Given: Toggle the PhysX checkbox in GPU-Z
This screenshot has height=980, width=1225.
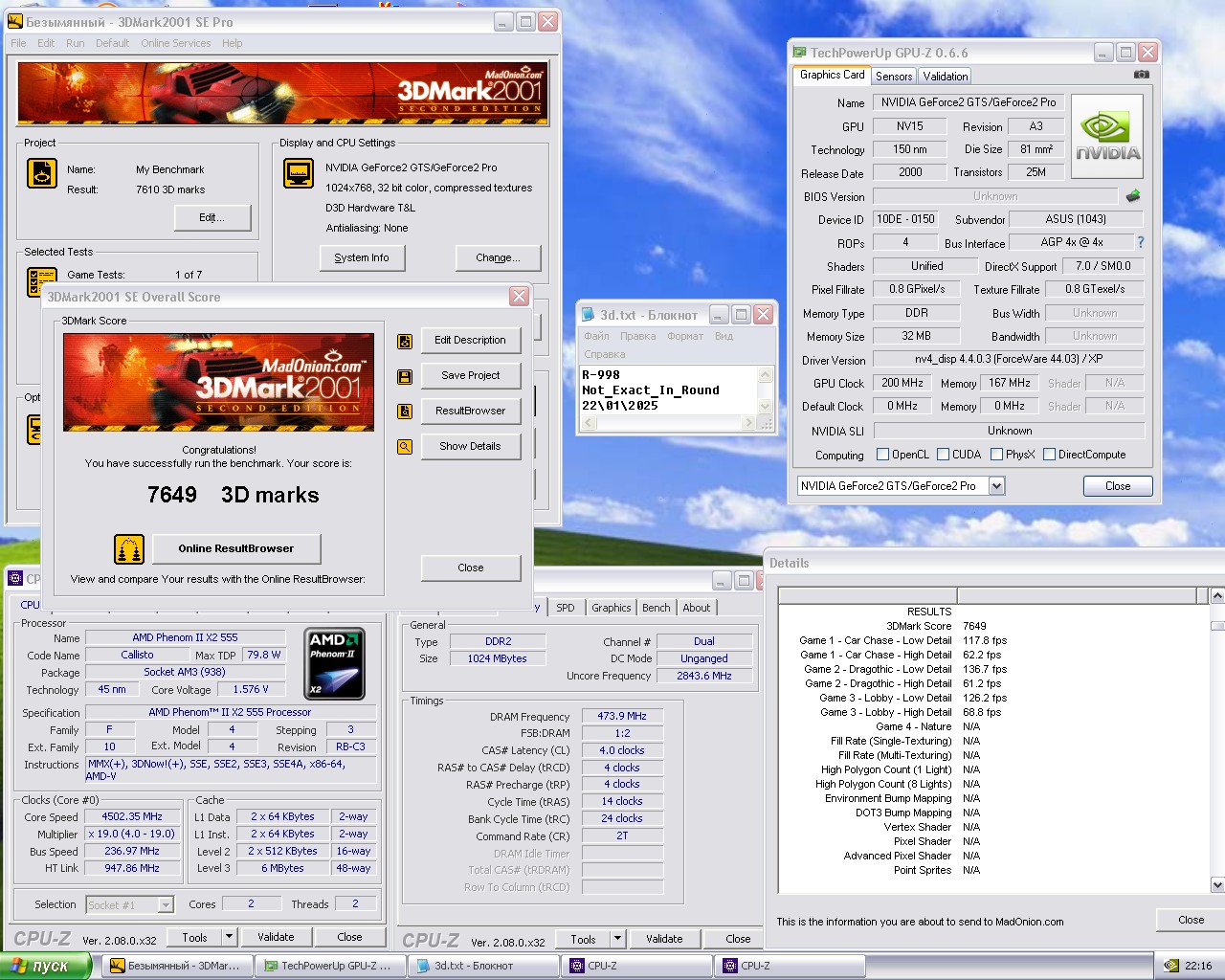Looking at the screenshot, I should pos(996,455).
